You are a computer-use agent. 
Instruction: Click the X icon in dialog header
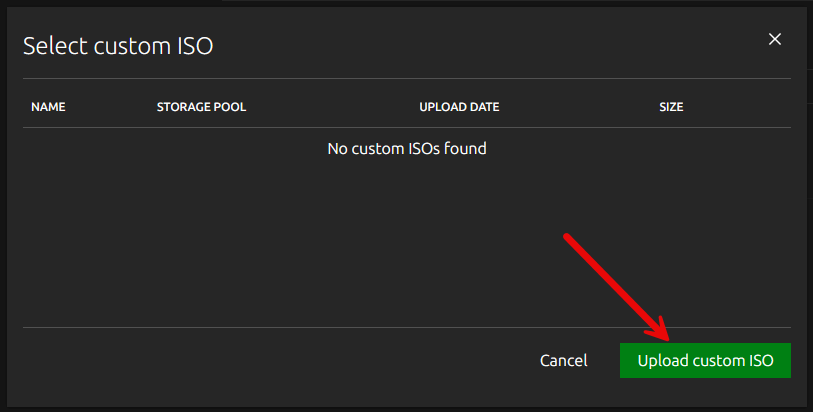(x=774, y=39)
